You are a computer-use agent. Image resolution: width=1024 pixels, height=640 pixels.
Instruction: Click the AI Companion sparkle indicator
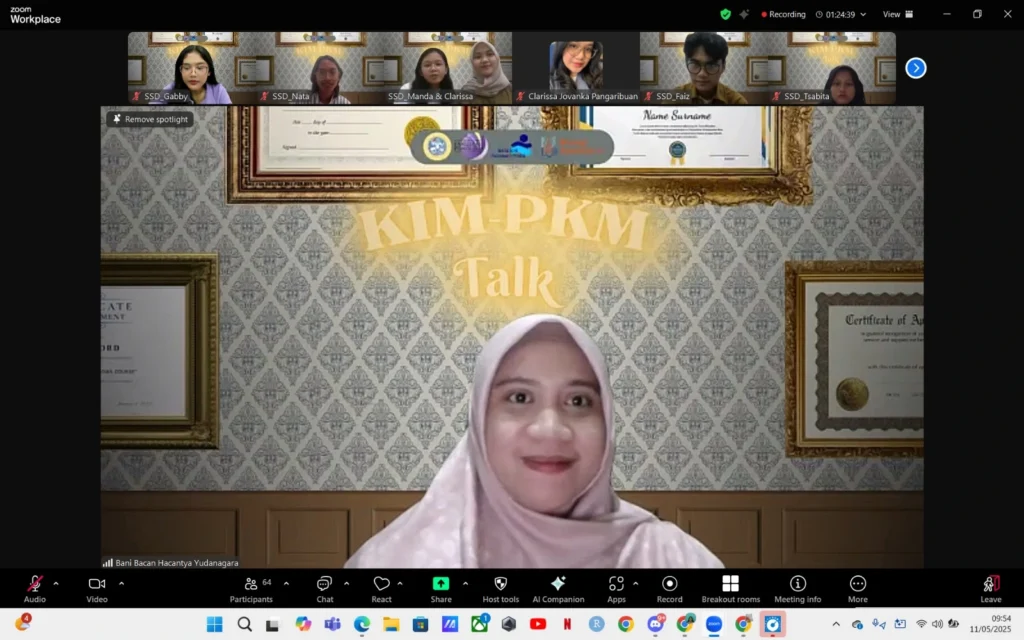(x=744, y=14)
